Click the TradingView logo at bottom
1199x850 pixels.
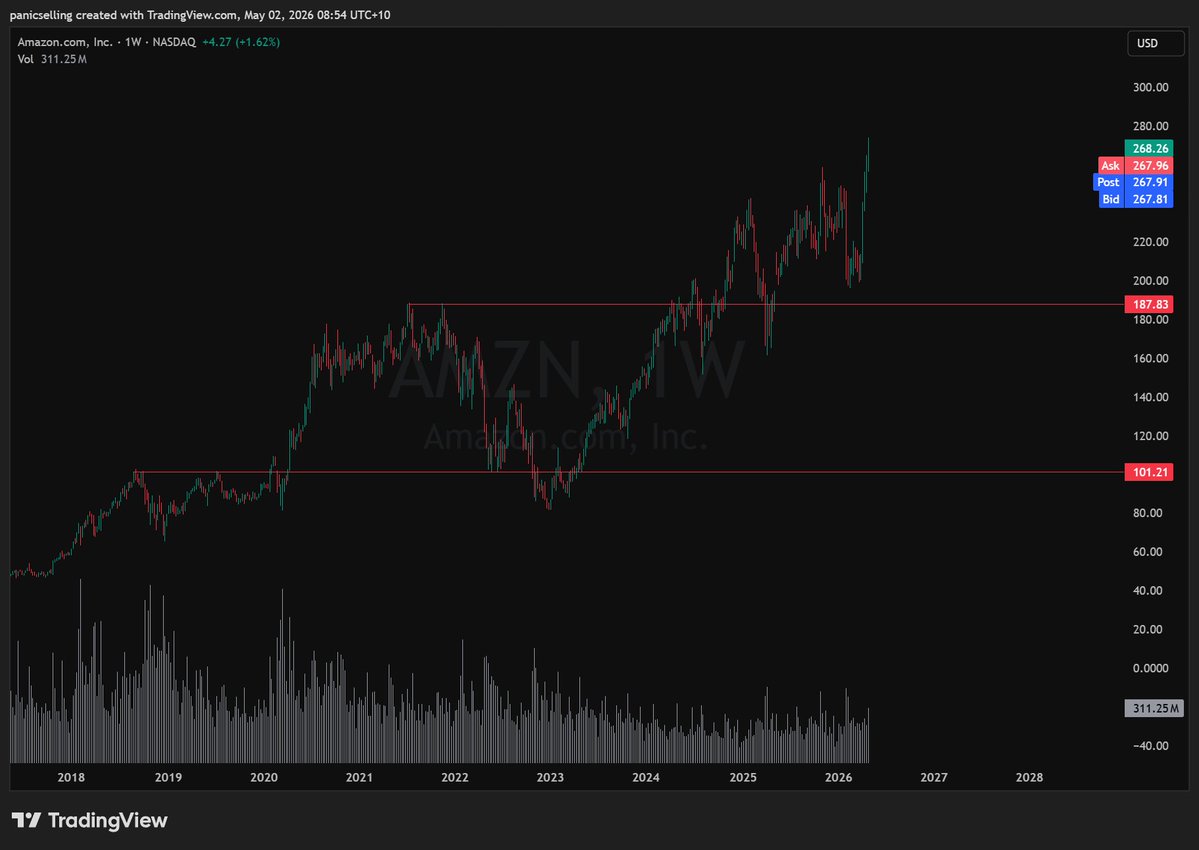89,820
